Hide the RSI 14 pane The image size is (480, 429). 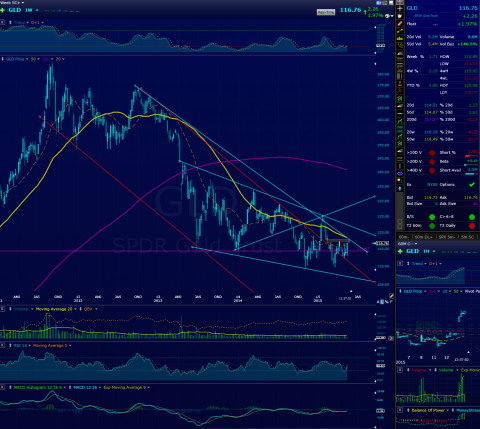(2, 346)
